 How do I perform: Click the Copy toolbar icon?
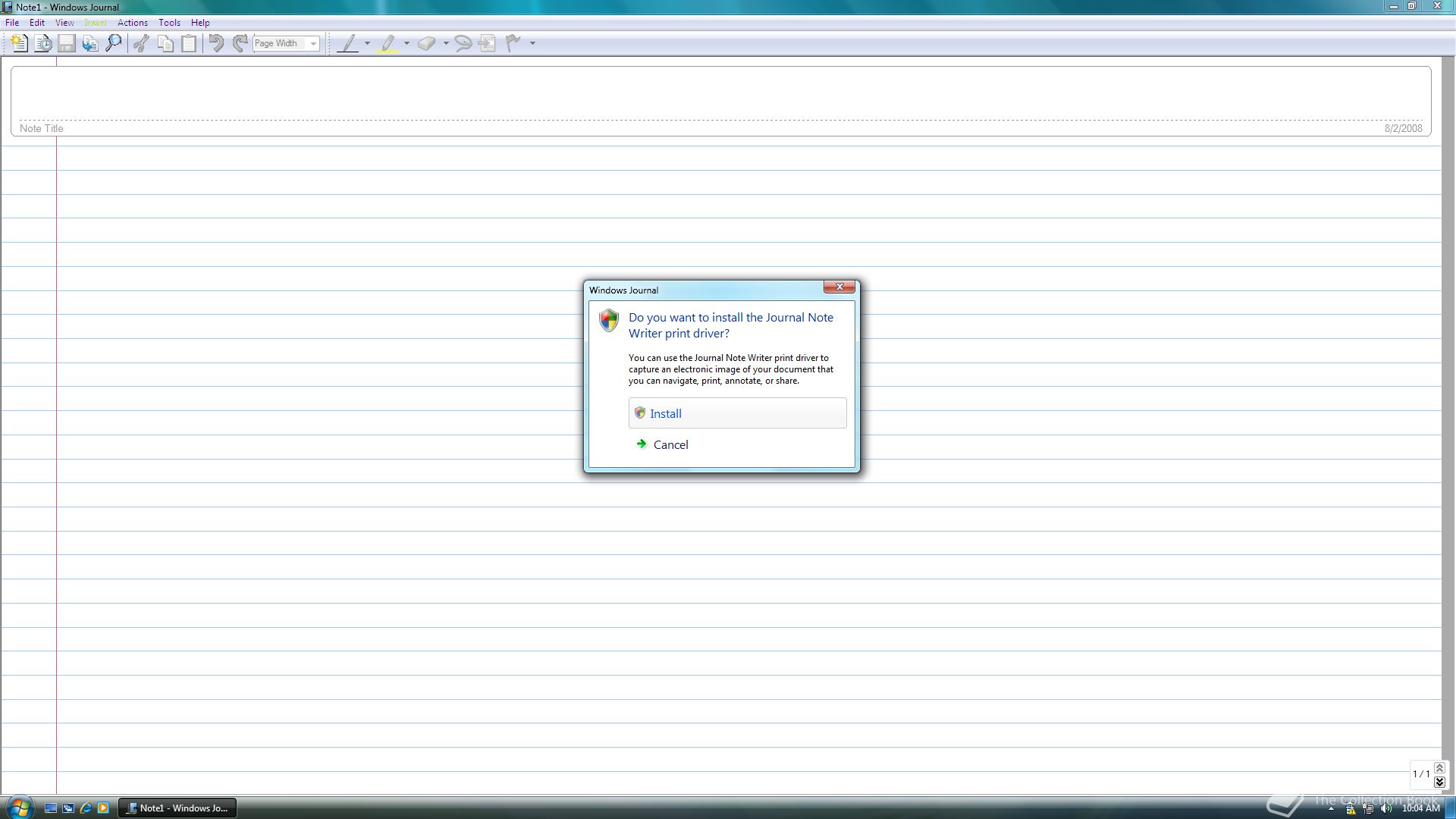click(x=165, y=43)
